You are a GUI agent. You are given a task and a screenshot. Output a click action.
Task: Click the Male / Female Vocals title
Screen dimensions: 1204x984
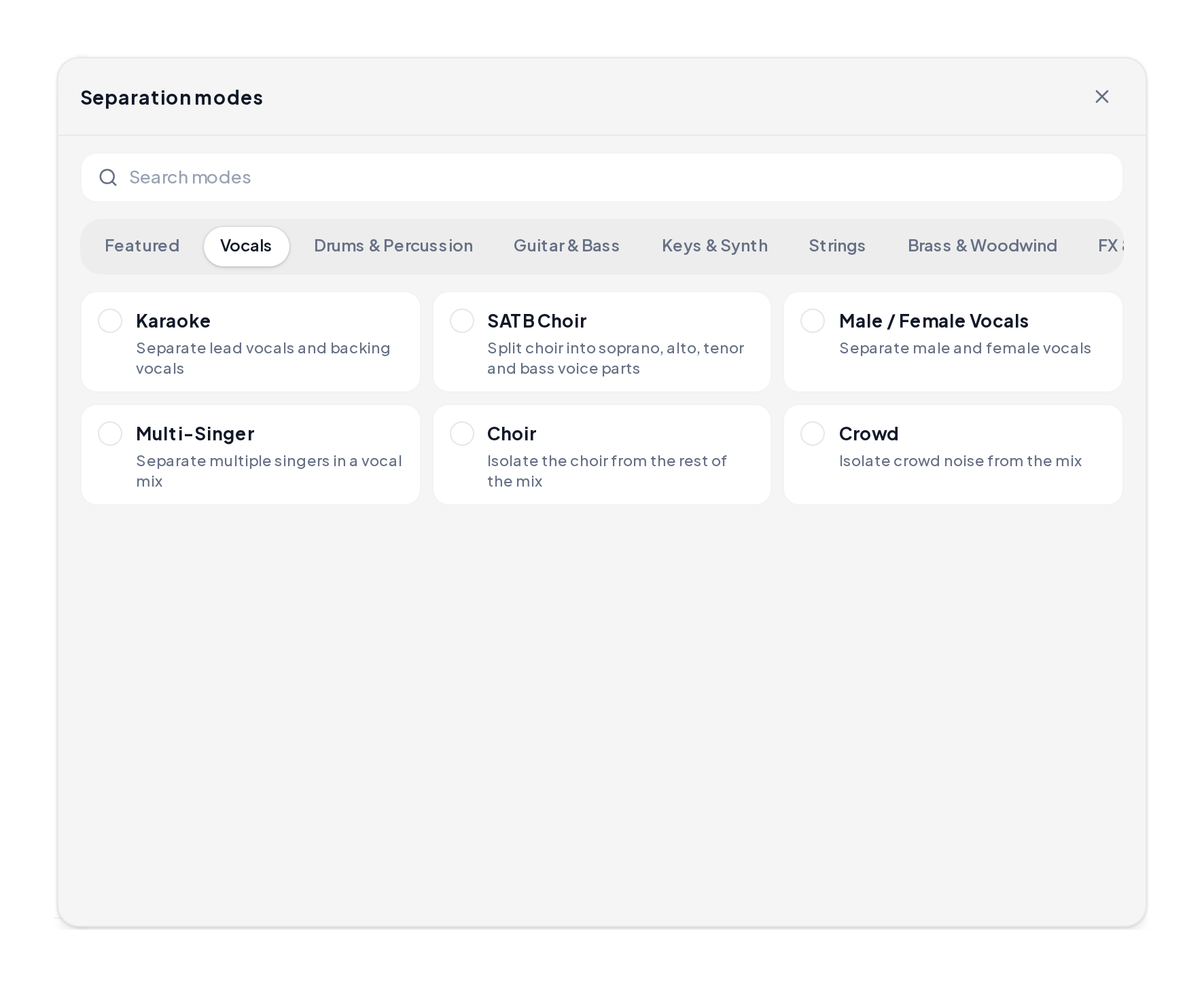pyautogui.click(x=934, y=321)
